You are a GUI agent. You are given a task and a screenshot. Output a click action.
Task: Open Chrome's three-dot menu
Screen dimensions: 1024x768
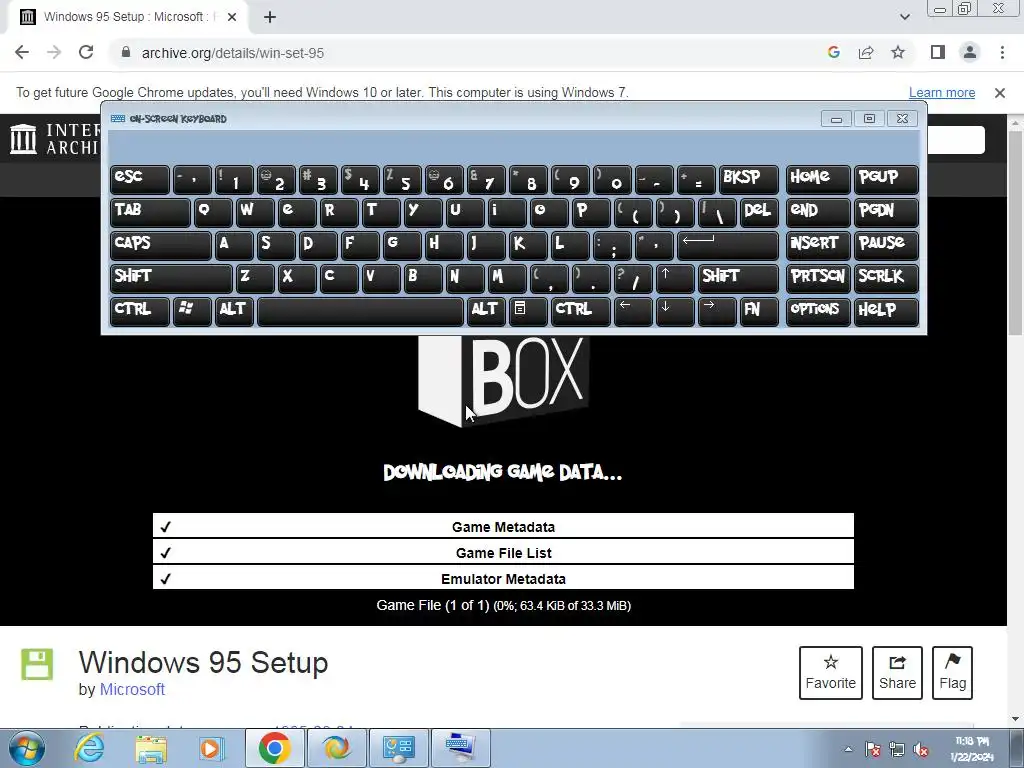[1002, 52]
